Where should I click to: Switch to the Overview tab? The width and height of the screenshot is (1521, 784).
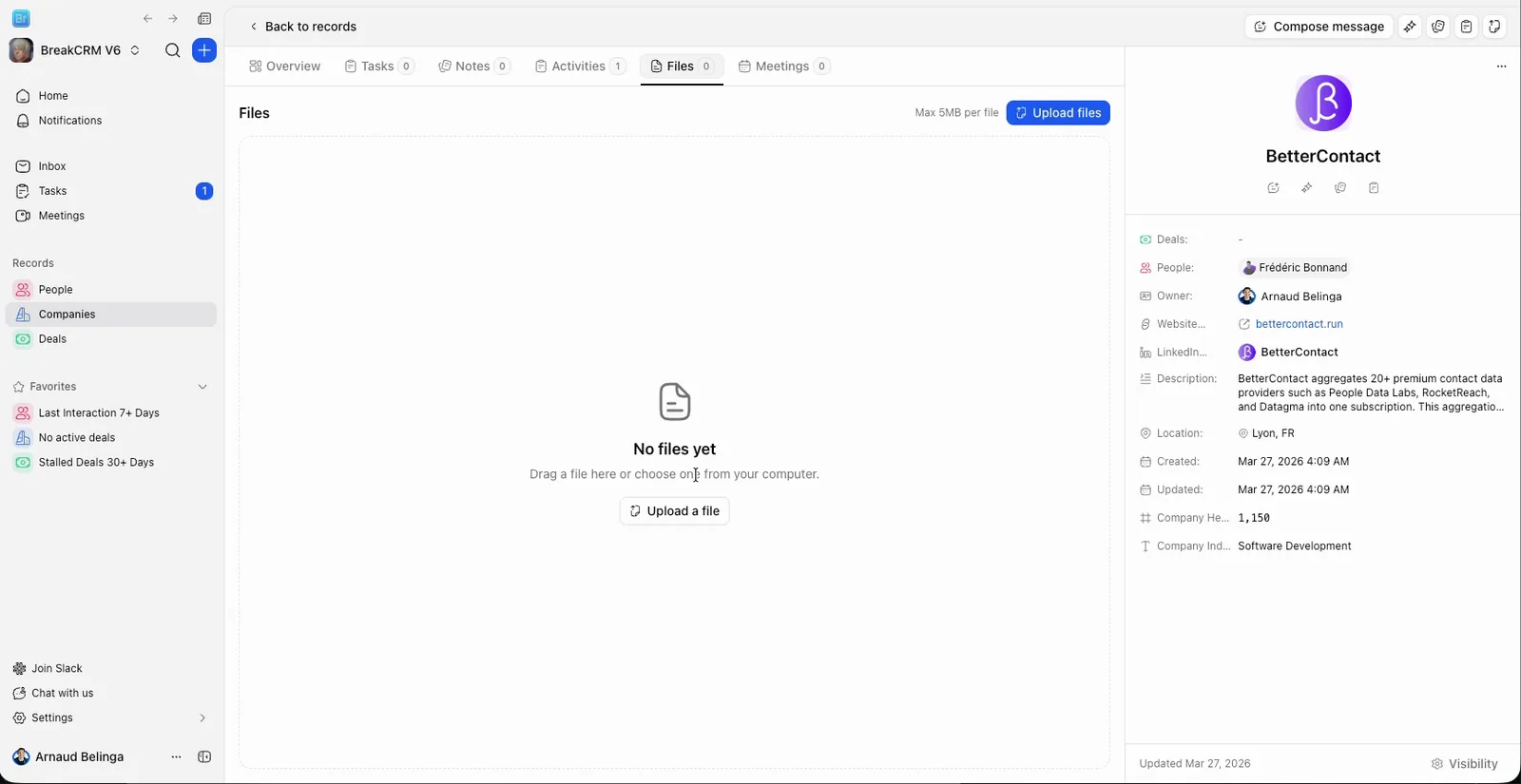click(x=284, y=67)
